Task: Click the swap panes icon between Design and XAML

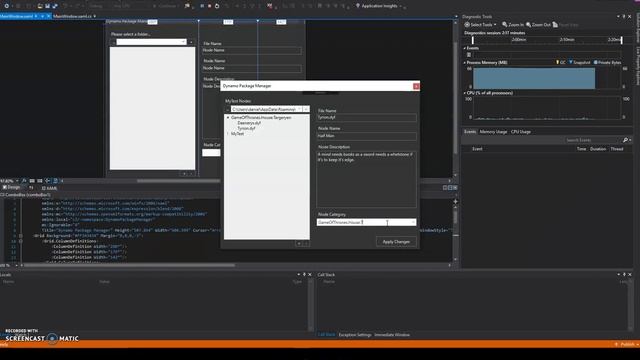Action: point(31,188)
